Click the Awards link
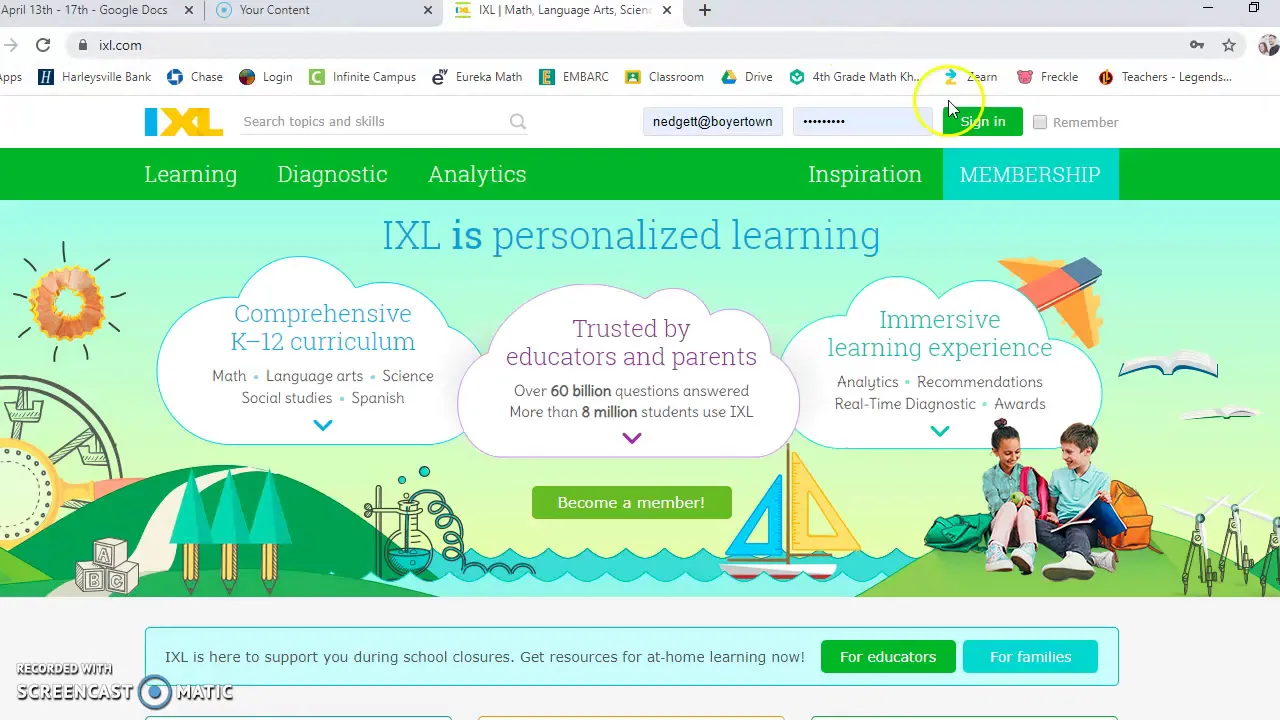 point(1019,404)
